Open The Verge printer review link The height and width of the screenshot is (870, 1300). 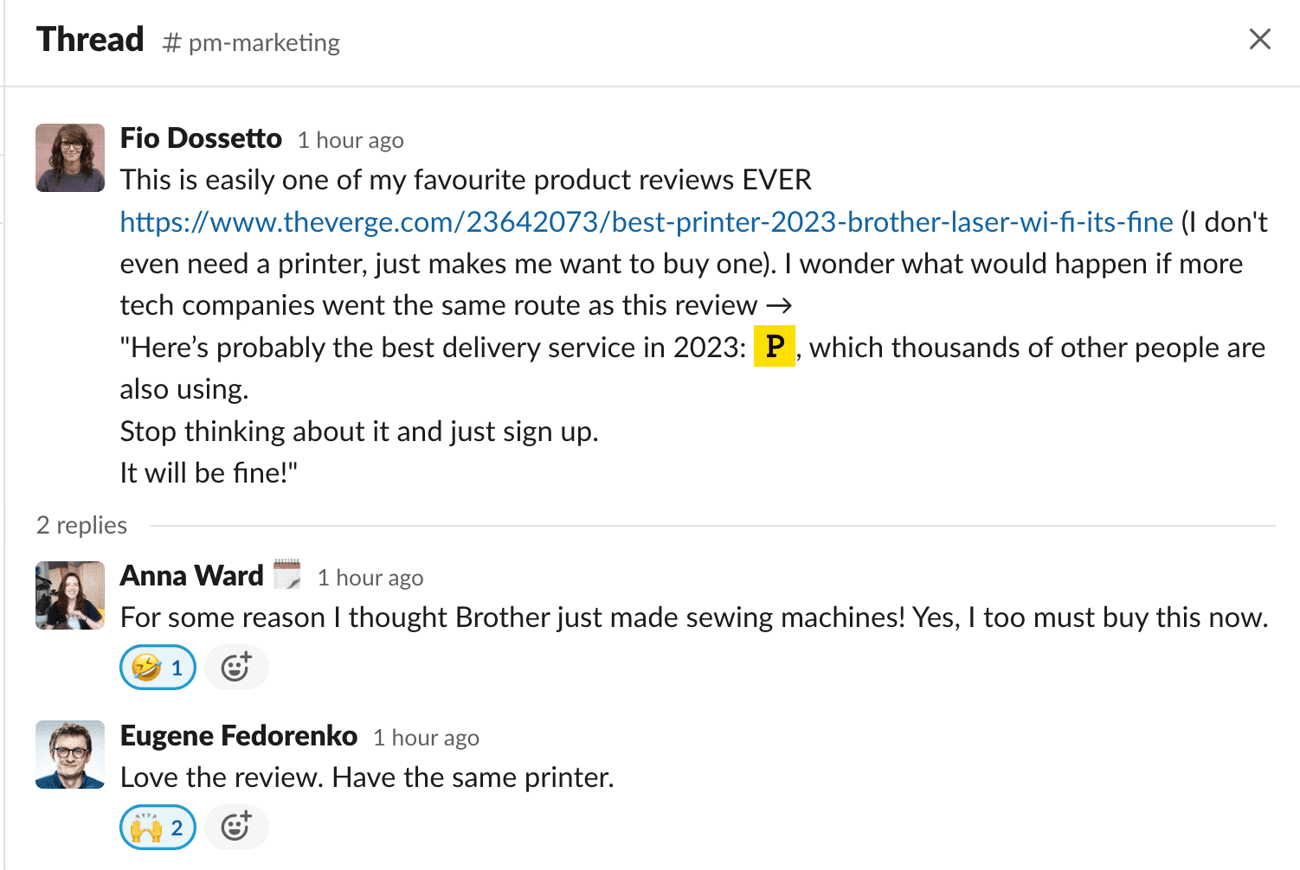pos(646,222)
